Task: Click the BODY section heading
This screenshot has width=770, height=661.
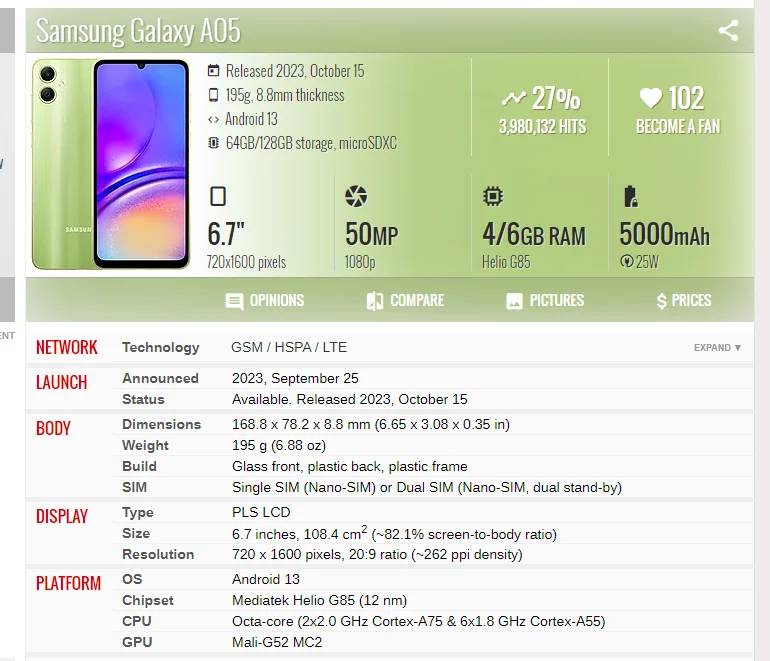Action: pos(53,428)
